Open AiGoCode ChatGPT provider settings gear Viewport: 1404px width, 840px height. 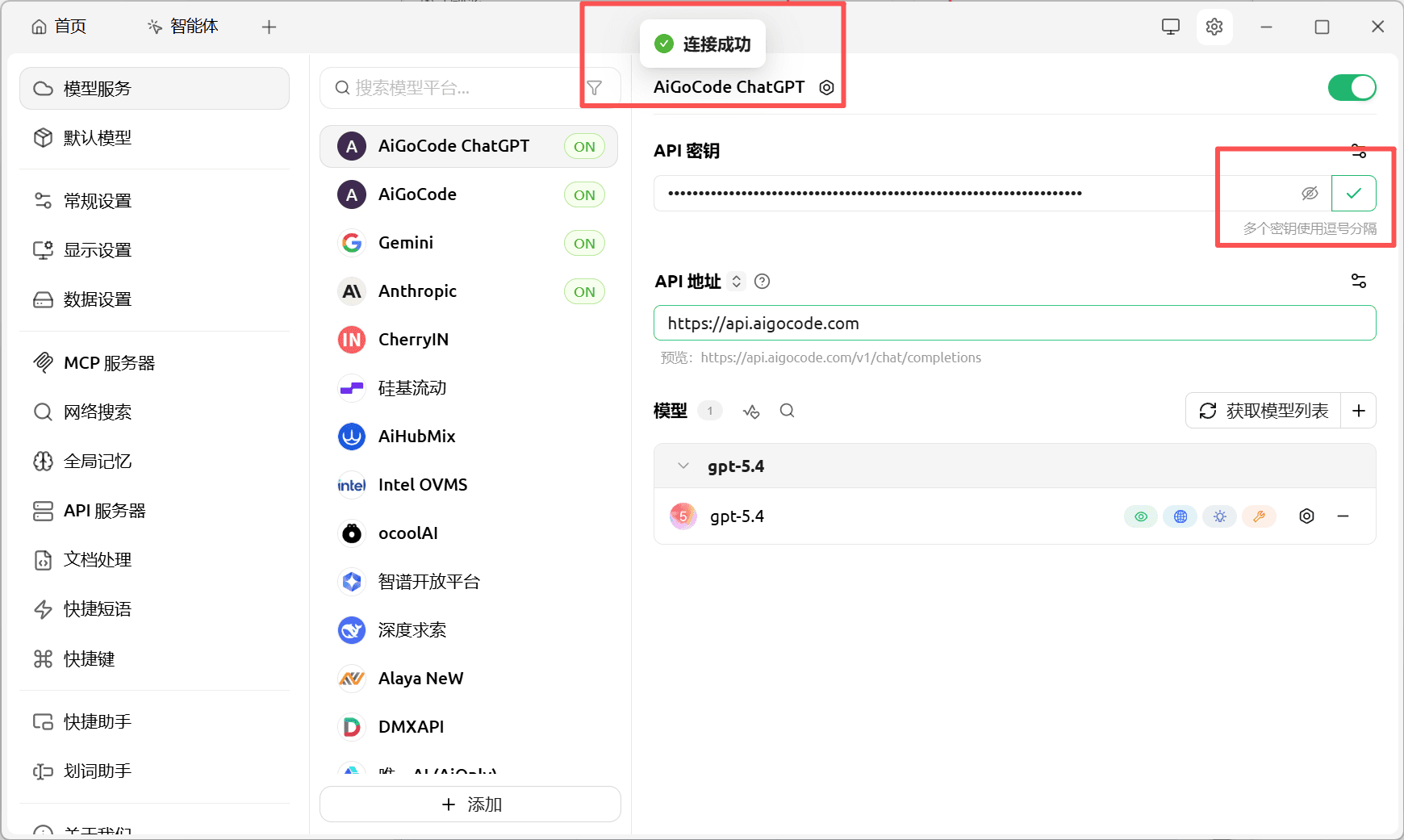coord(826,87)
